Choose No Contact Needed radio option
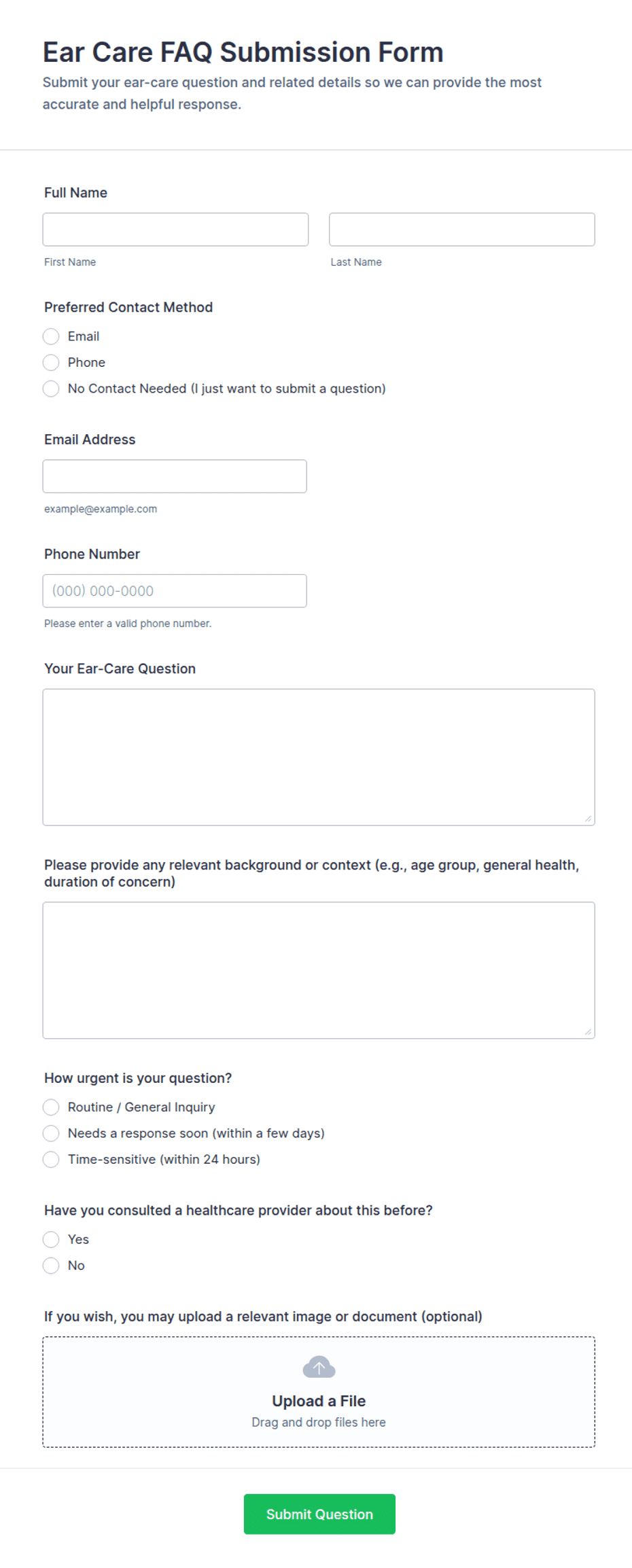Screen dimensions: 632x1568 click(51, 389)
